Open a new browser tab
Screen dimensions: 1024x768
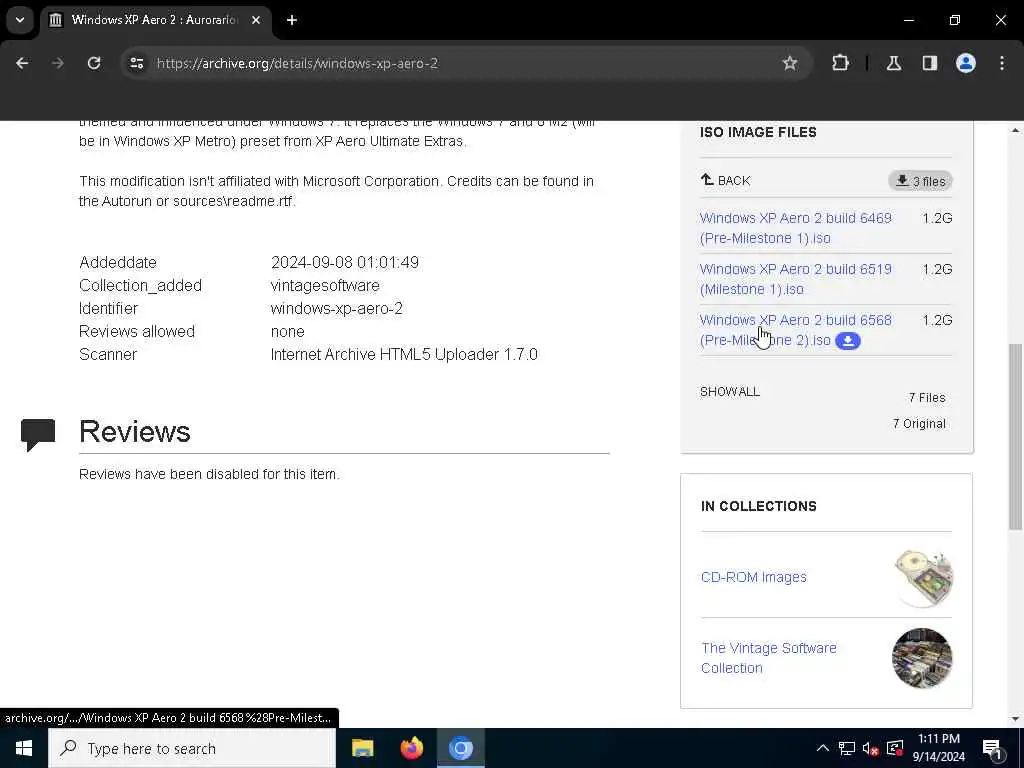click(x=292, y=20)
